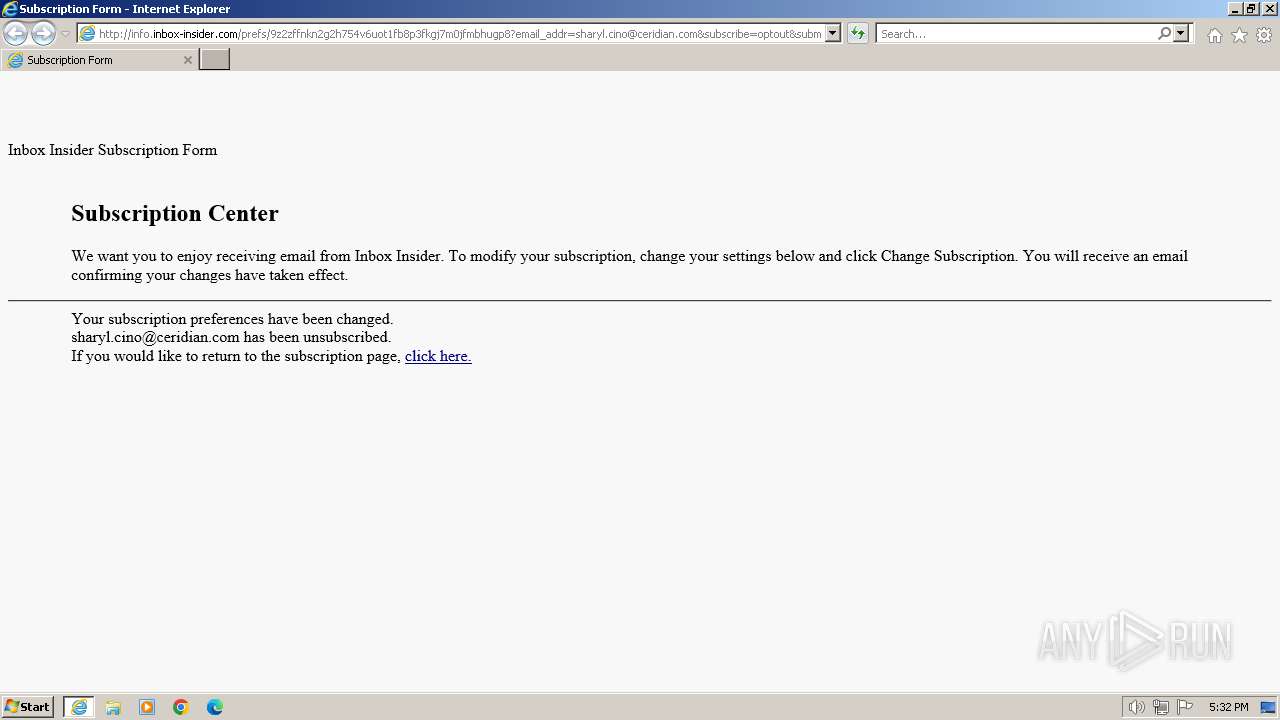Open Favorites with the star icon
The width and height of the screenshot is (1280, 720).
(x=1239, y=35)
